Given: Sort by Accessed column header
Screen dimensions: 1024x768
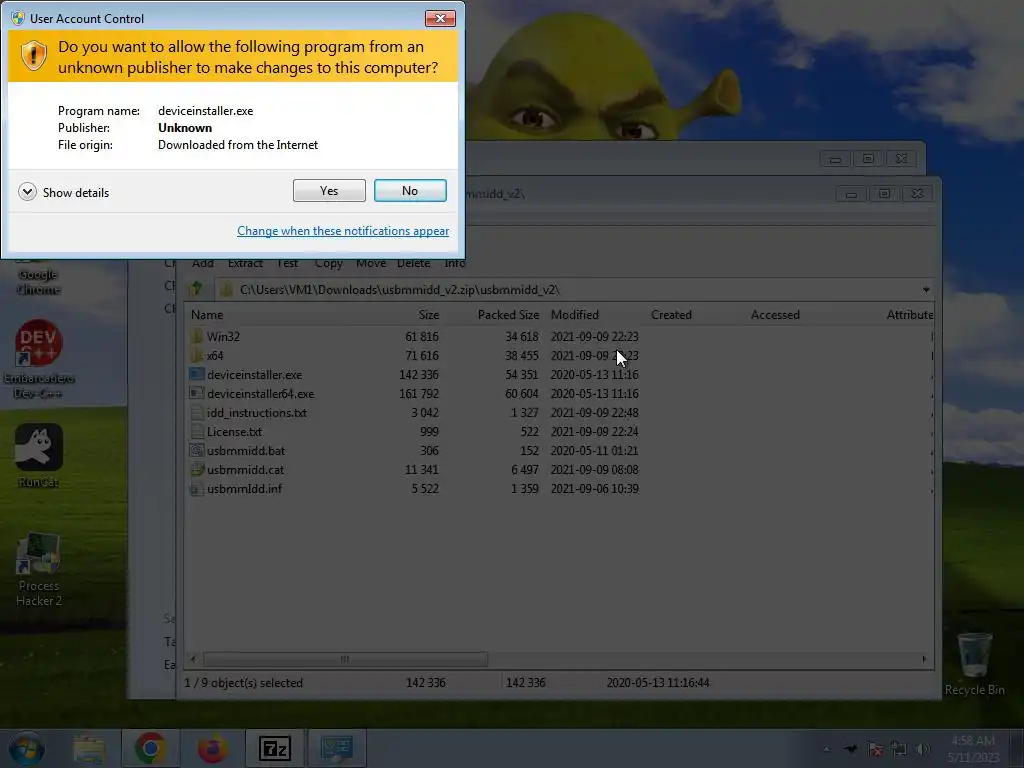Looking at the screenshot, I should point(775,315).
